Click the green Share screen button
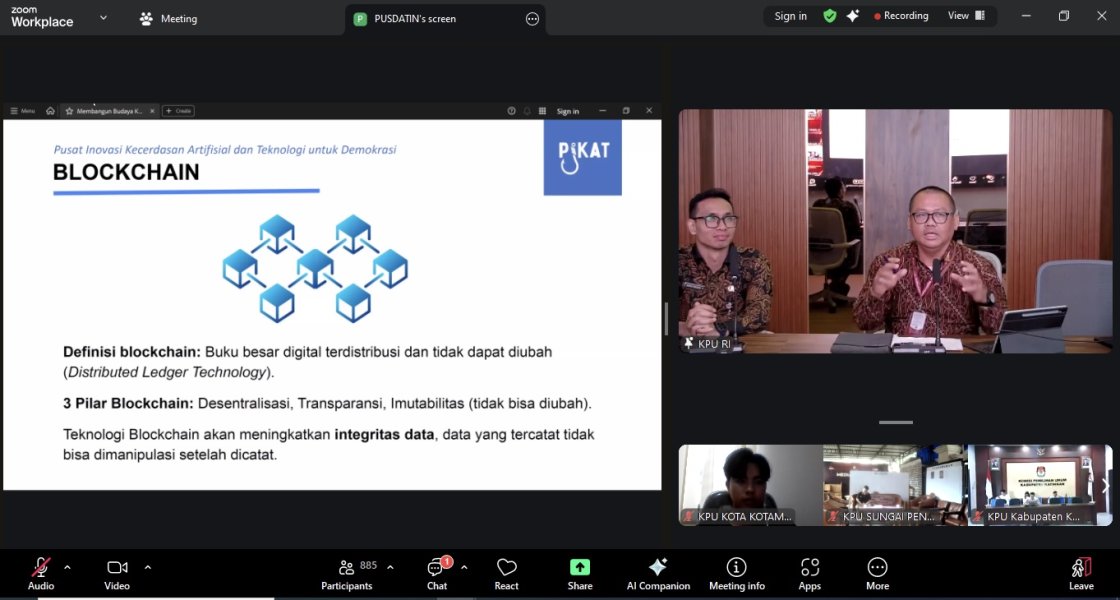This screenshot has width=1120, height=600. [580, 573]
